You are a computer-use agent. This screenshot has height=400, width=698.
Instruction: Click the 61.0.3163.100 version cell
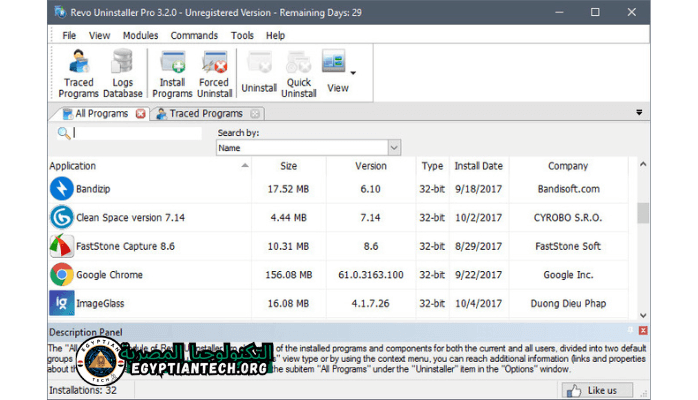(371, 275)
